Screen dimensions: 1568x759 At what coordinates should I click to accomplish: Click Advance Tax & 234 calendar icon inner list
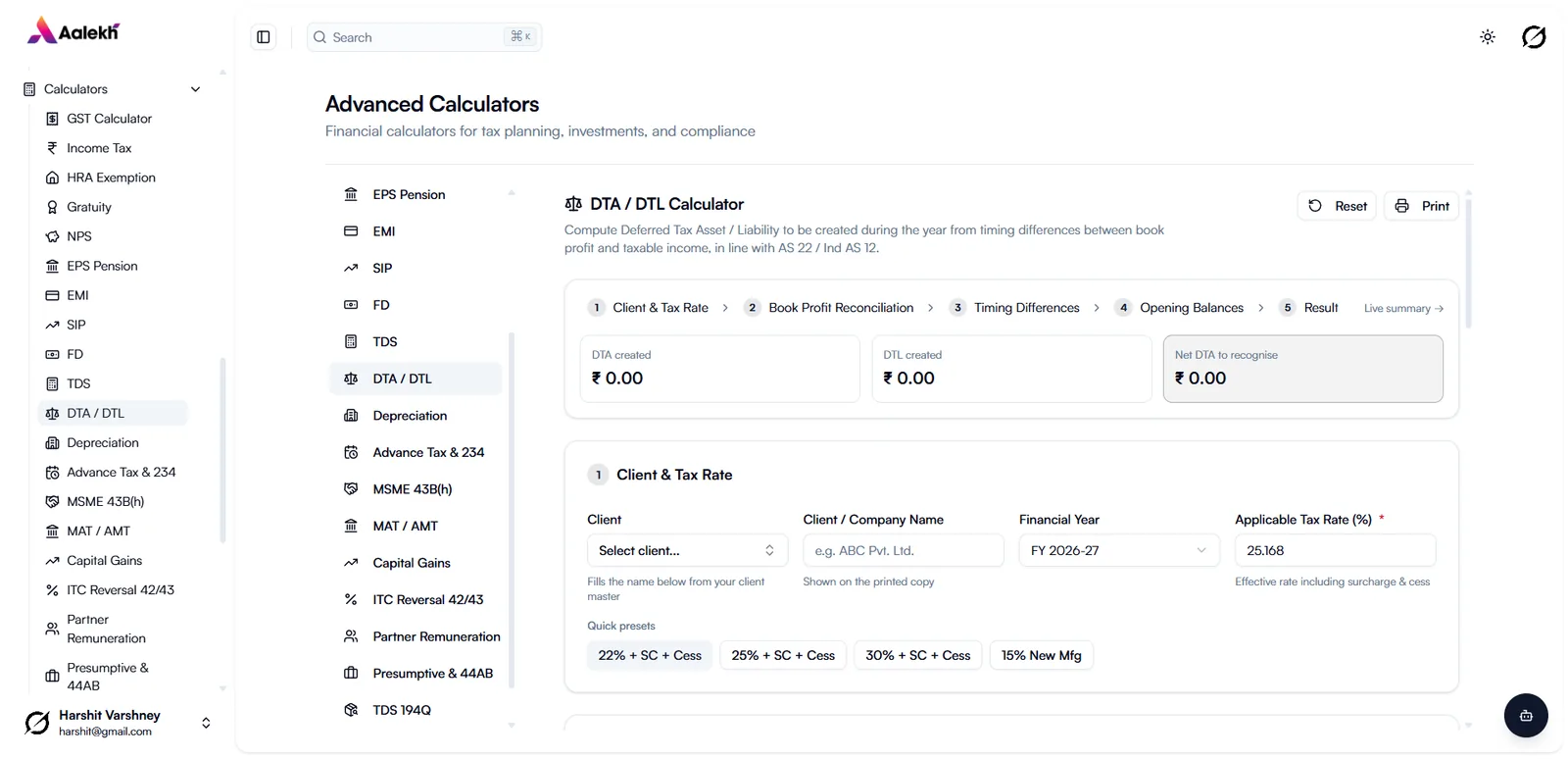351,452
